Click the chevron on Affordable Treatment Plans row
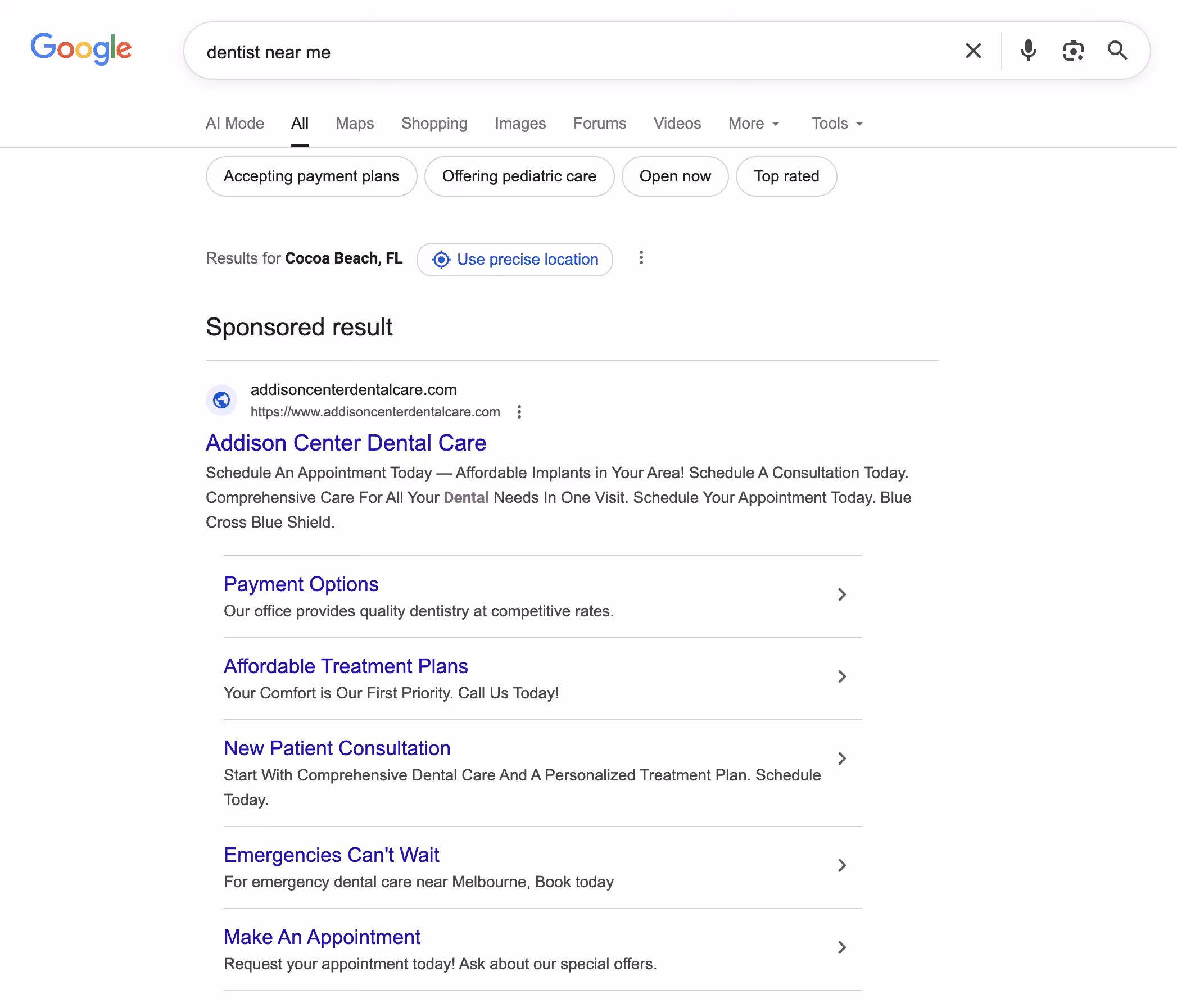This screenshot has height=1008, width=1177. [x=842, y=676]
